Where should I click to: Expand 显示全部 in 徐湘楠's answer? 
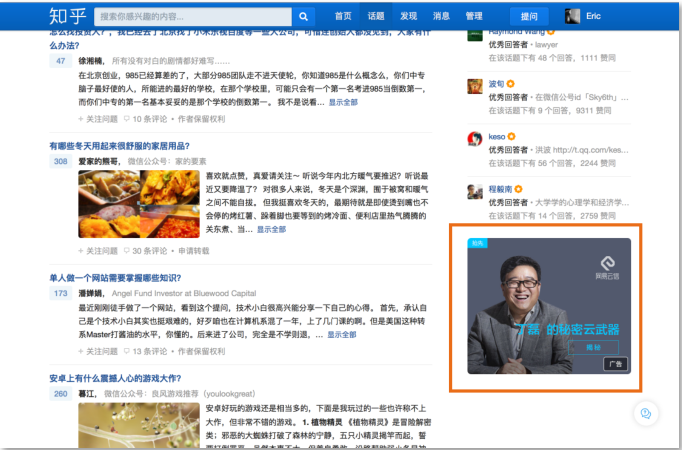(x=343, y=102)
